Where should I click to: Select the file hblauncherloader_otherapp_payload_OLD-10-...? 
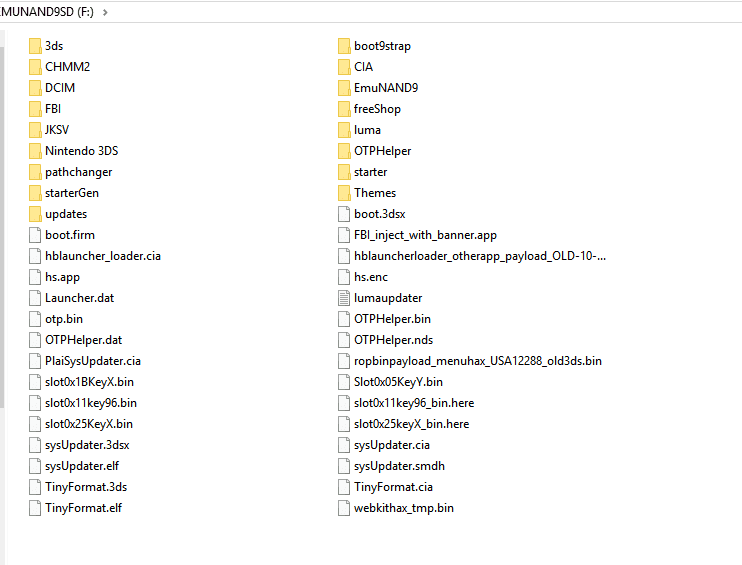480,256
